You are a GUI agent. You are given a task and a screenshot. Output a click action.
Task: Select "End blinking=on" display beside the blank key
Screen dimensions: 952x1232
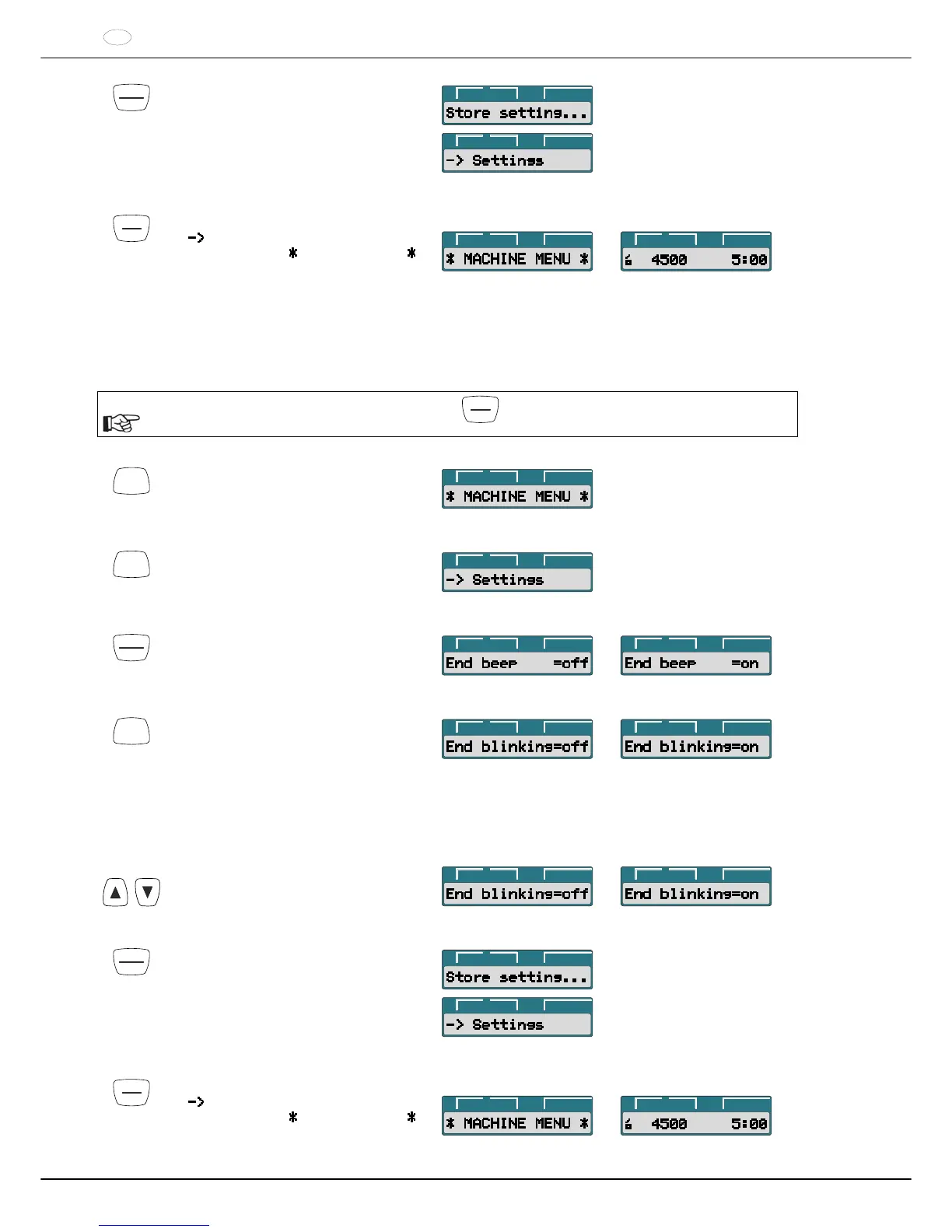click(695, 739)
